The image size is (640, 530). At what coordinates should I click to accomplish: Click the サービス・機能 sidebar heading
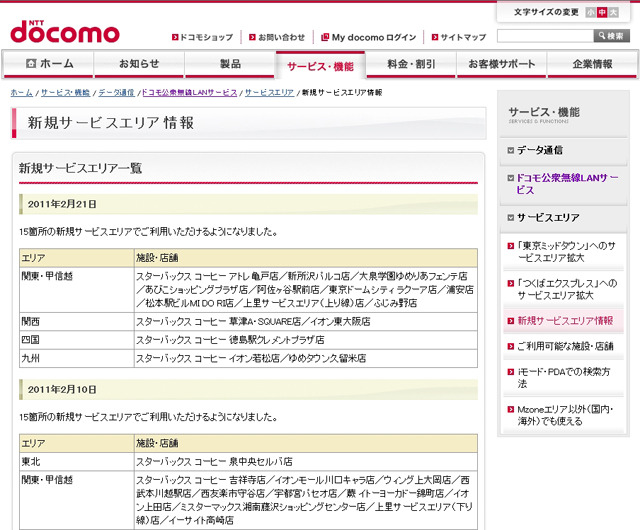(544, 114)
